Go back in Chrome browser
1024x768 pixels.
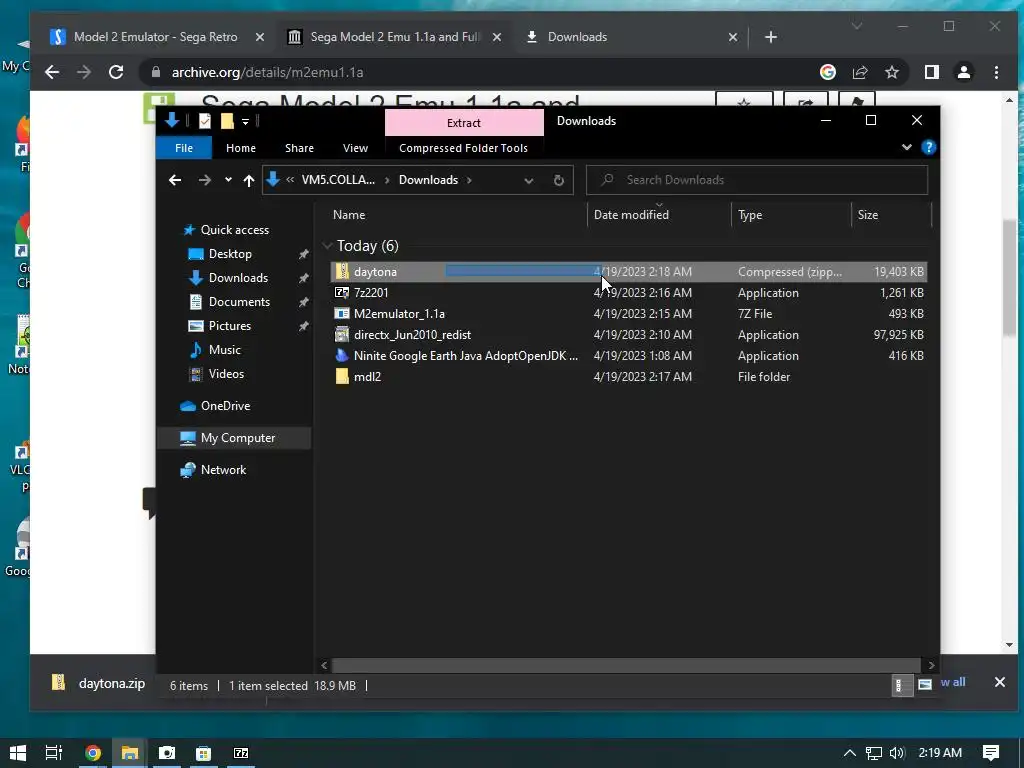(52, 72)
